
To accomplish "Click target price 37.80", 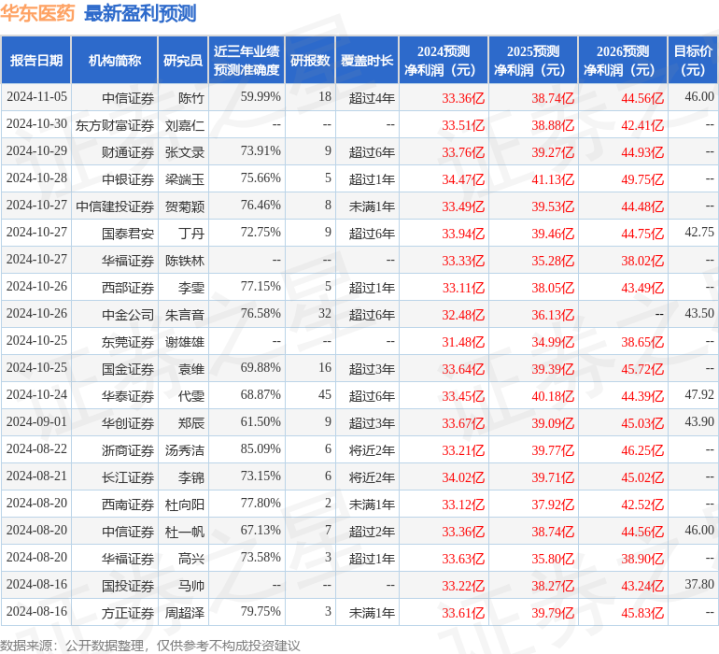I will point(699,584).
